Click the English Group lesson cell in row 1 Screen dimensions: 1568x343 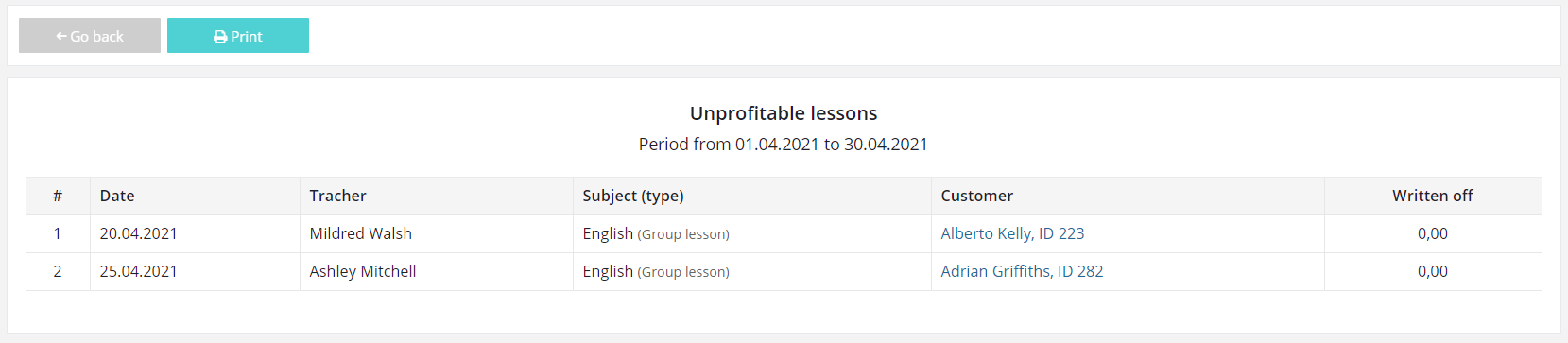(752, 233)
